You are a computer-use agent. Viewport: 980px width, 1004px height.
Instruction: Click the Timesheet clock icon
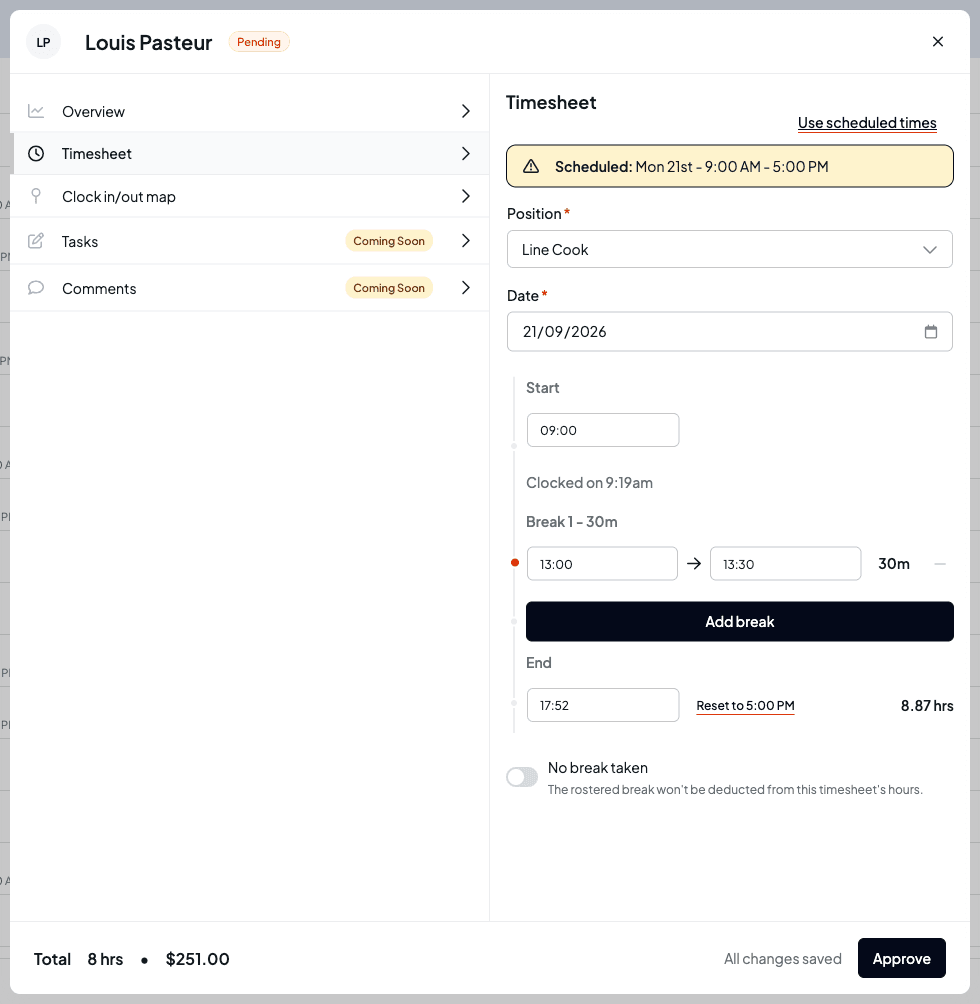tap(36, 154)
